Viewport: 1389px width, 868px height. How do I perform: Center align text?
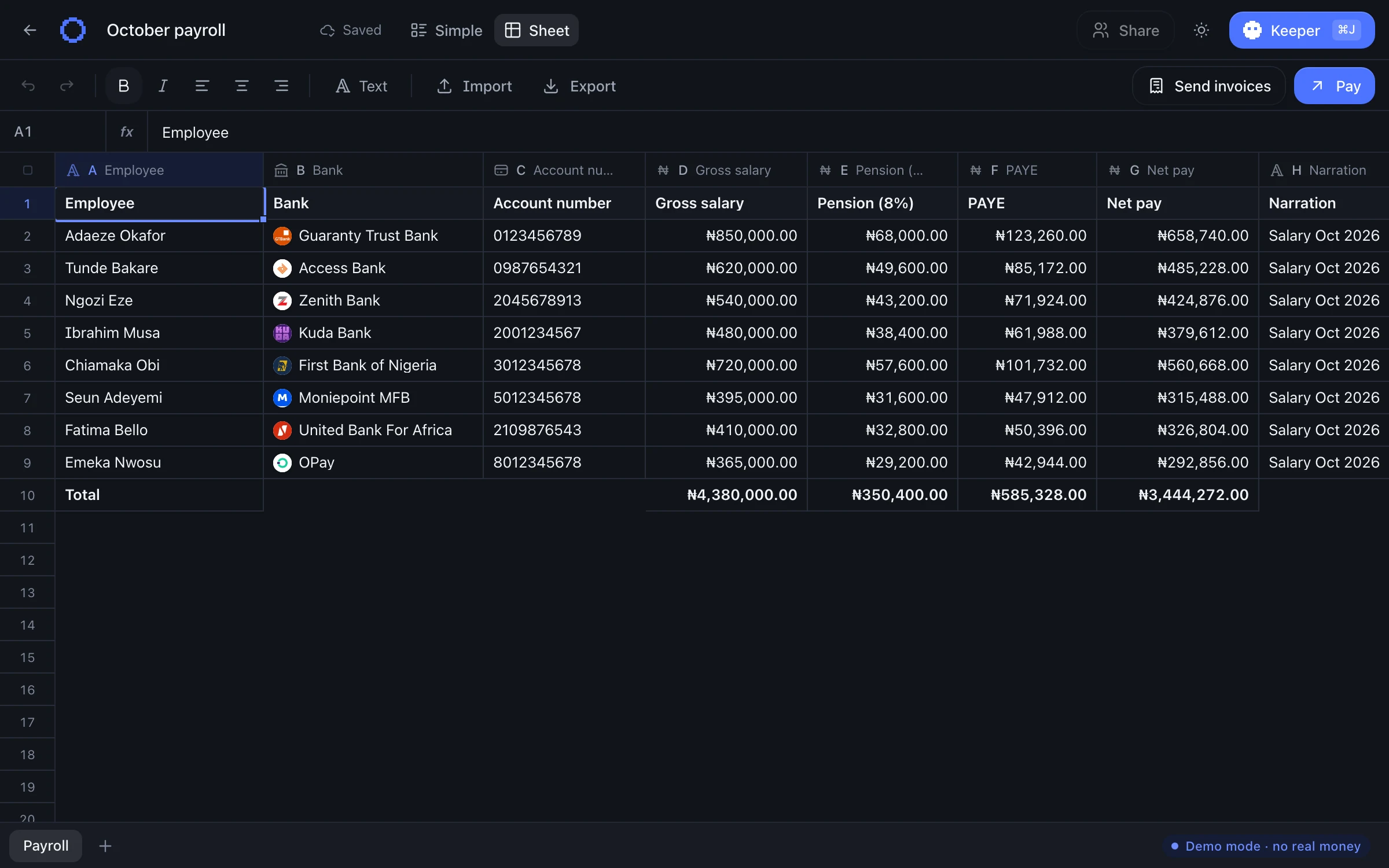(242, 86)
